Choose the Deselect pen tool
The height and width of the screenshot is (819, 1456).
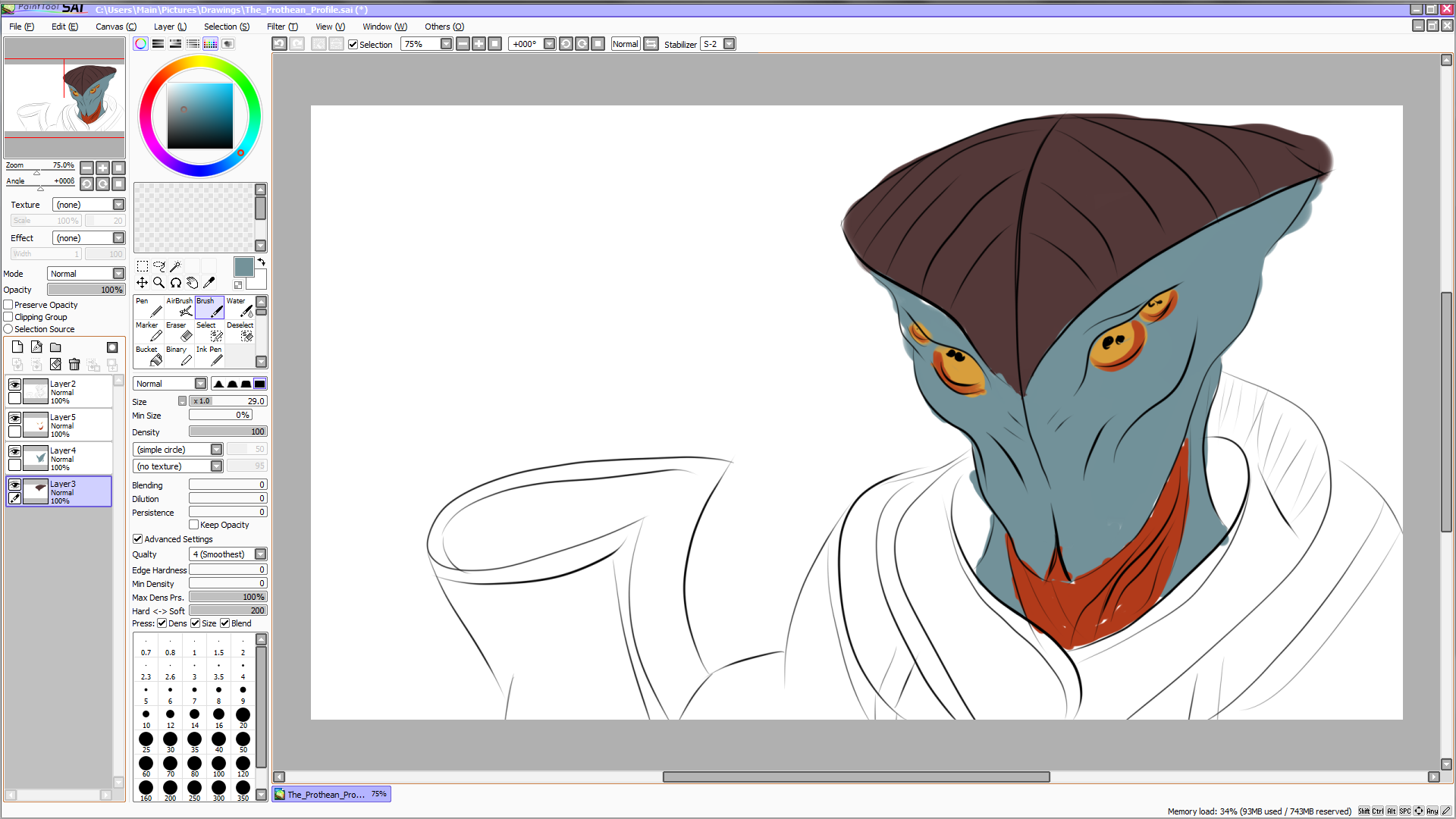[240, 331]
